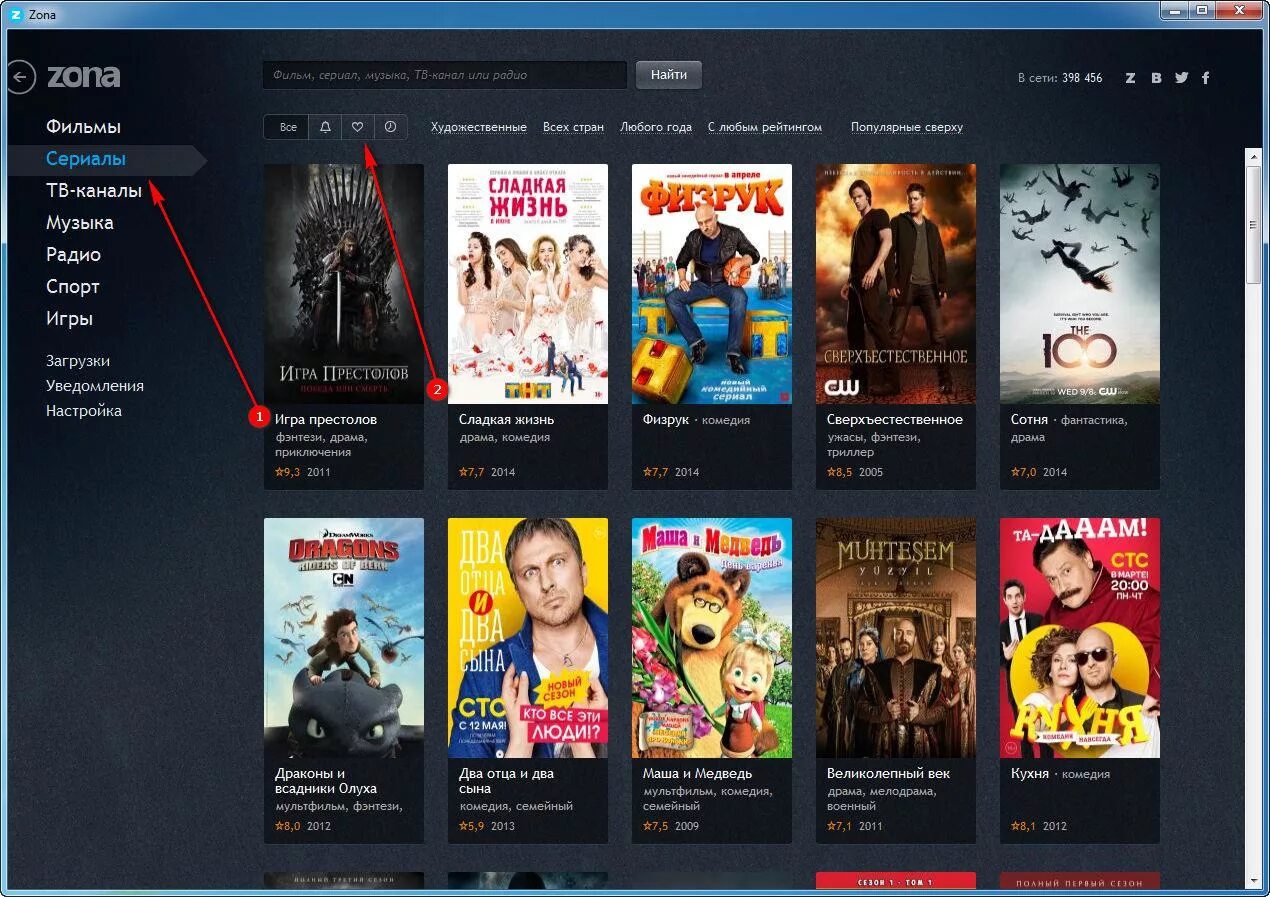Click the Zona logo
Image resolution: width=1270 pixels, height=897 pixels.
pos(84,76)
